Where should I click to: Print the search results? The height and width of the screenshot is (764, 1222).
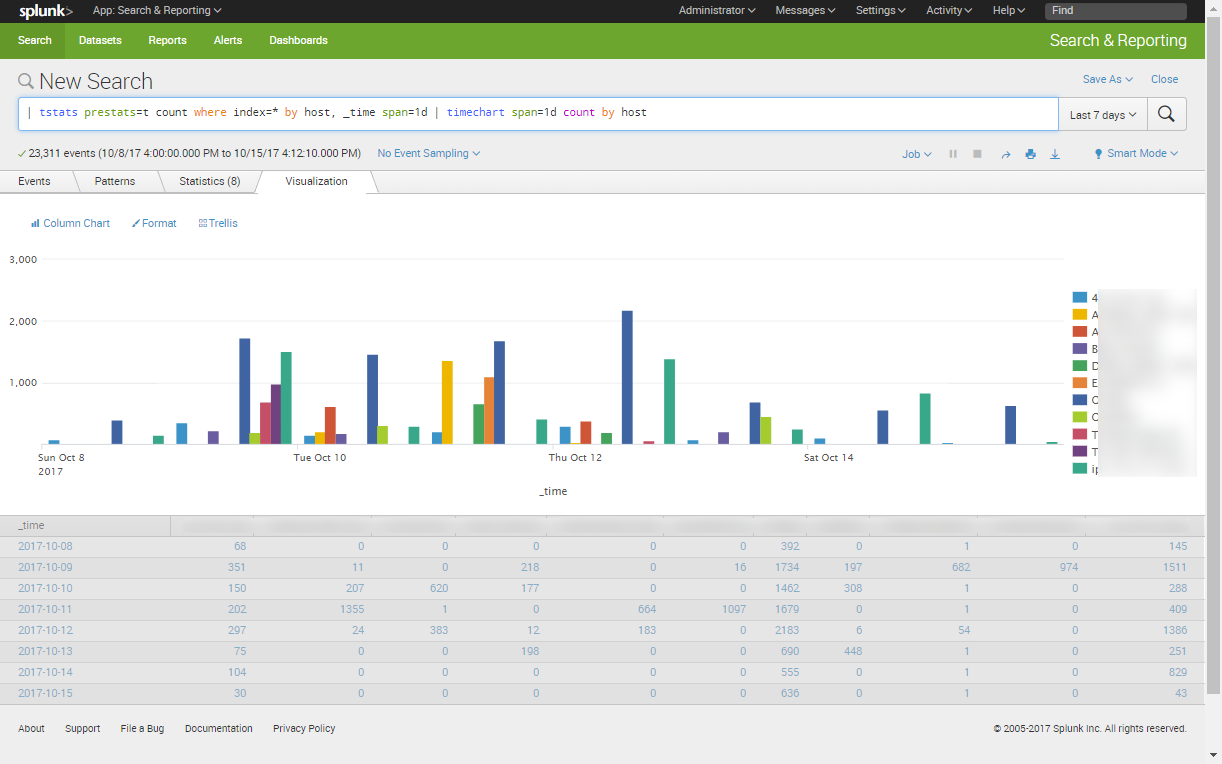(1030, 153)
